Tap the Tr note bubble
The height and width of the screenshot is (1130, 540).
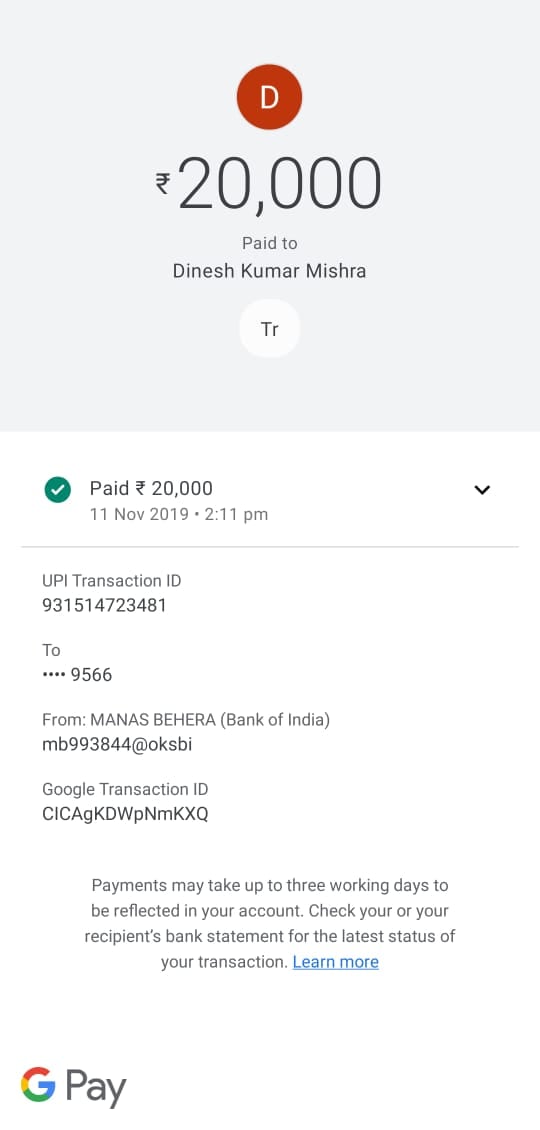[270, 329]
